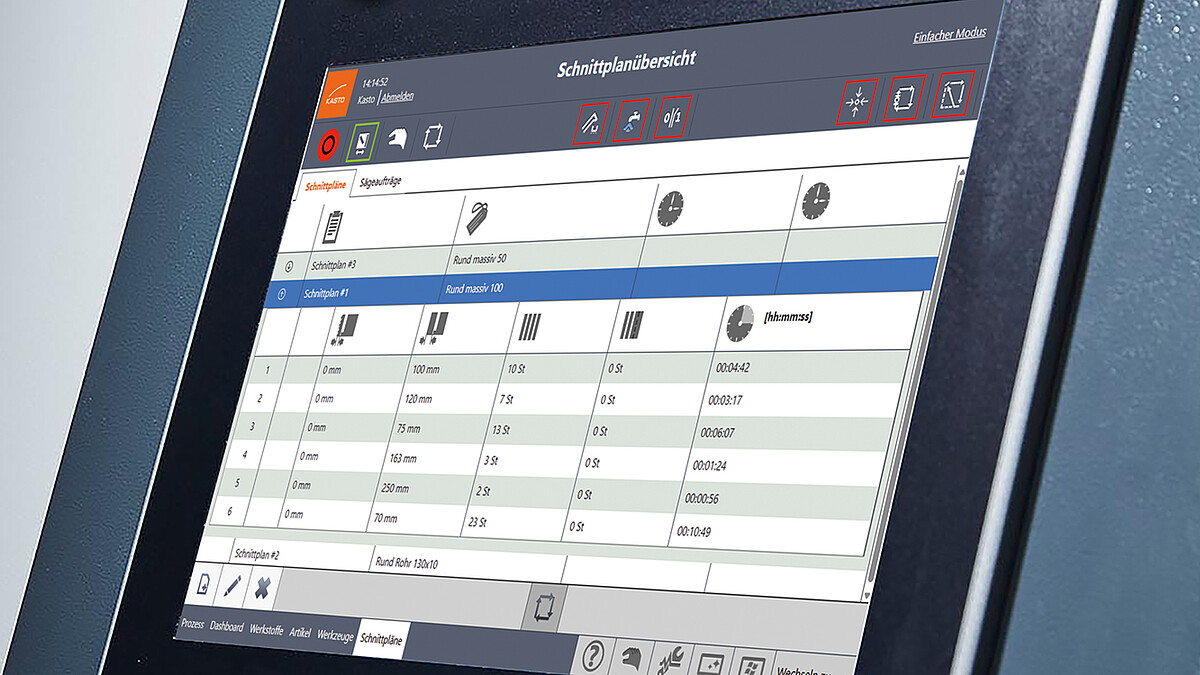Select the manual hand-operation icon in toolbar

pos(398,141)
